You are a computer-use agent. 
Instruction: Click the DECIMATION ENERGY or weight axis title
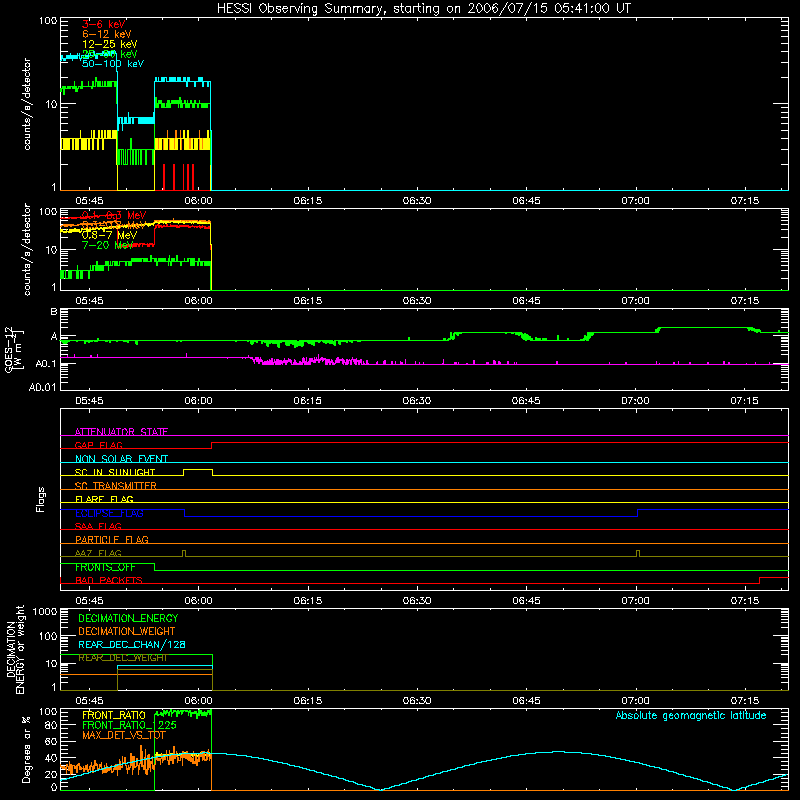(15, 649)
